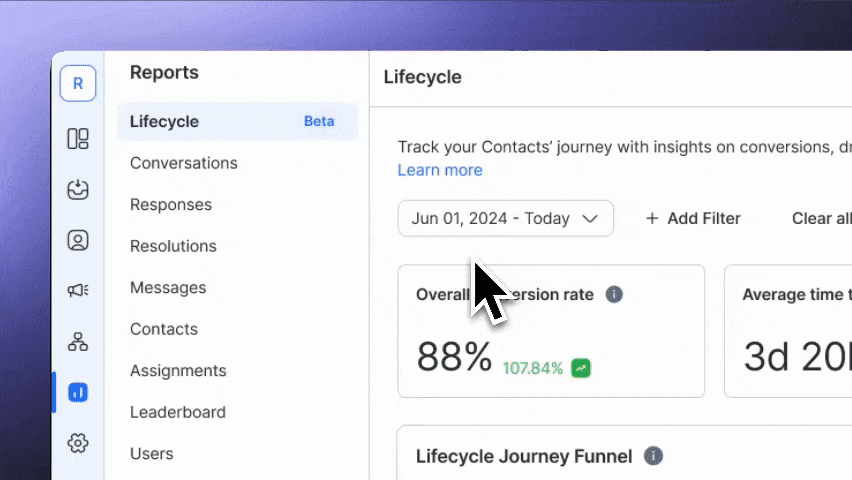Open the inbox icon in sidebar
This screenshot has height=480, width=852.
pos(78,190)
